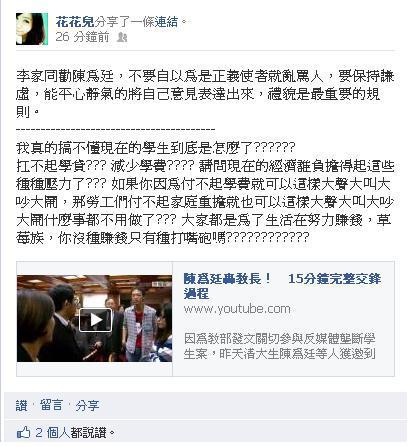
Task: Click the 過程 second line of video title
Action: point(196,293)
